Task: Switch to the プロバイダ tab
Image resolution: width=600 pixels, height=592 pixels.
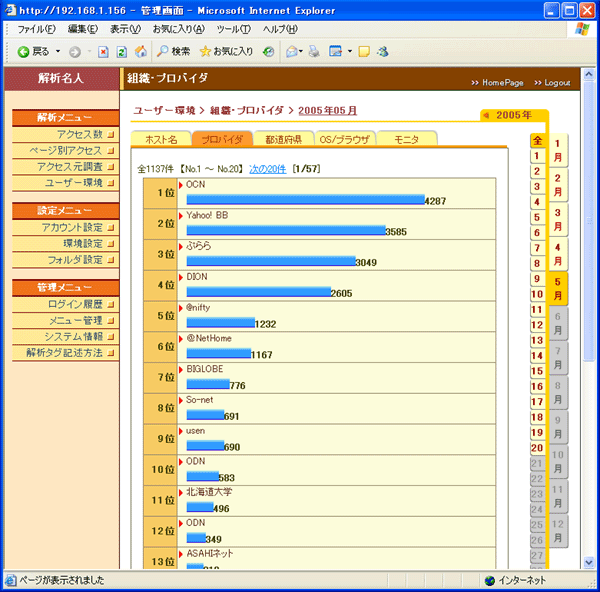Action: [x=222, y=139]
